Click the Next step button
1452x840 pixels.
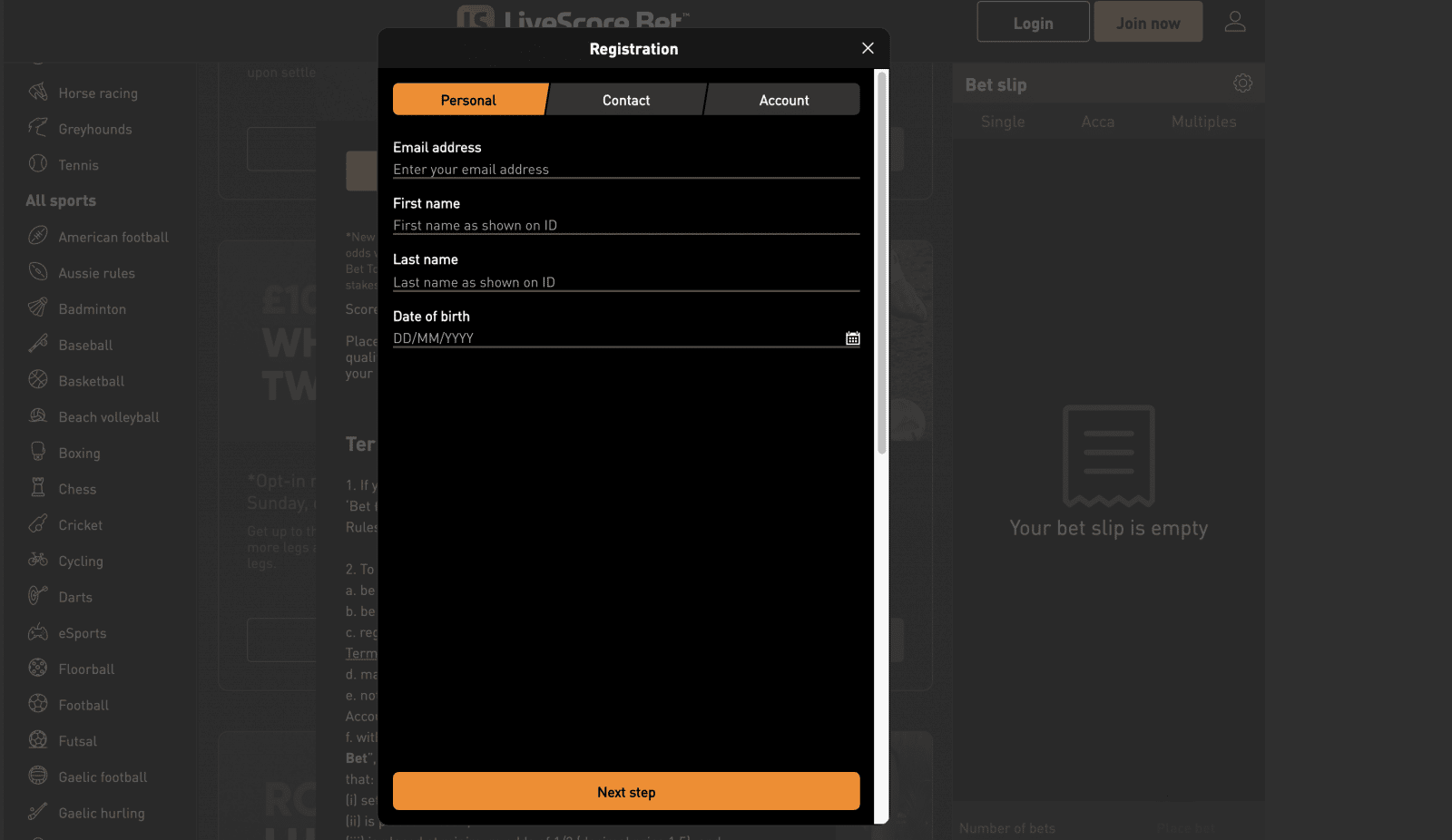(626, 791)
